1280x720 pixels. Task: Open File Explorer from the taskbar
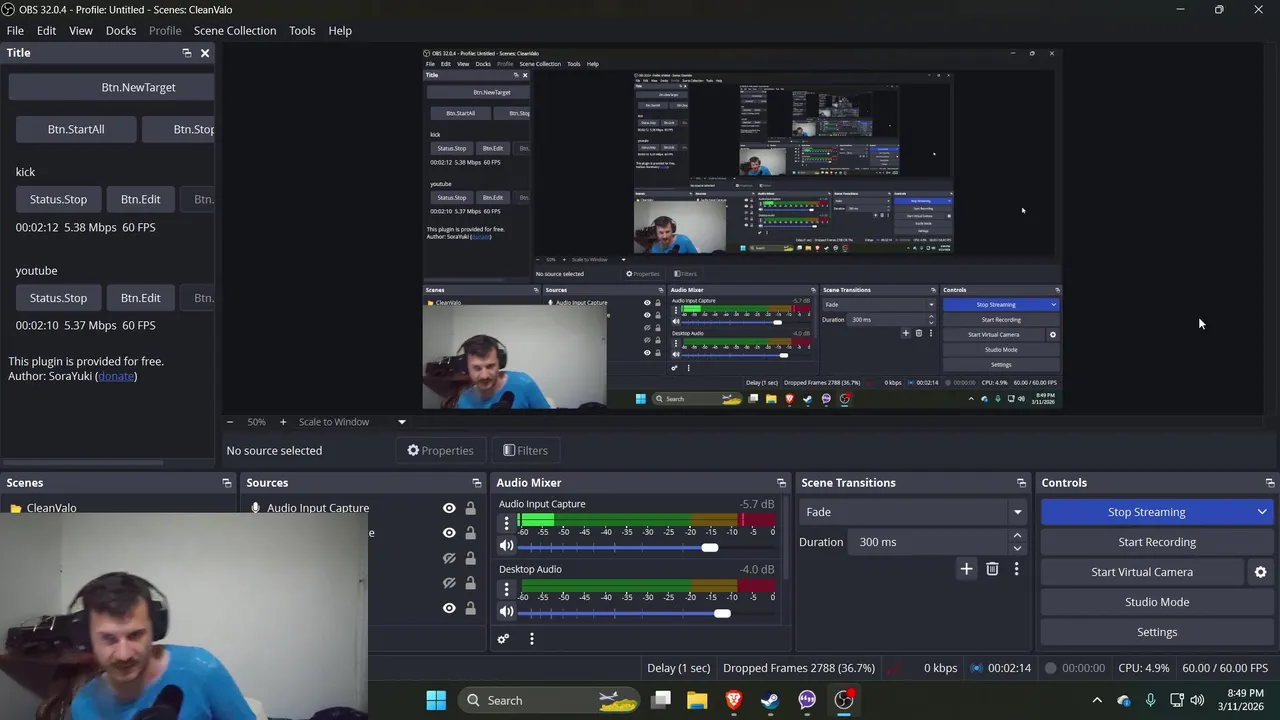pos(697,700)
